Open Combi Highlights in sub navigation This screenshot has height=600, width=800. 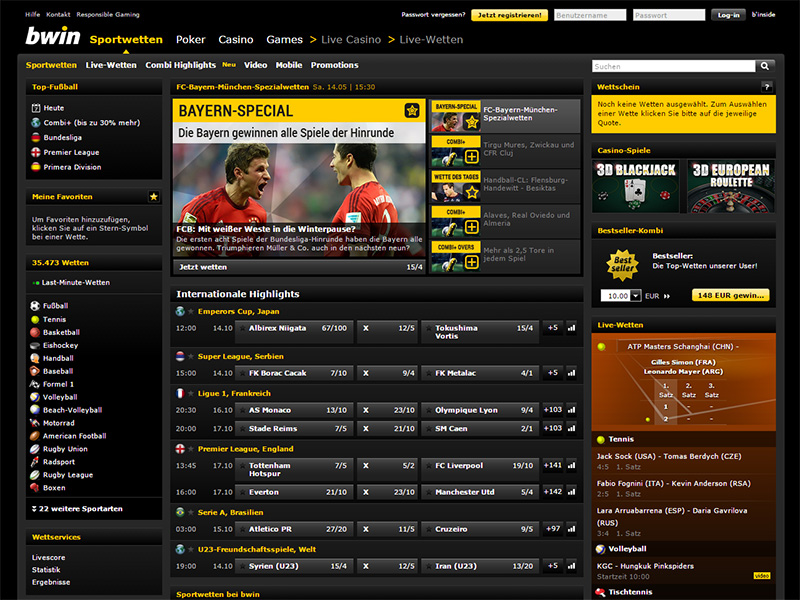tap(181, 65)
